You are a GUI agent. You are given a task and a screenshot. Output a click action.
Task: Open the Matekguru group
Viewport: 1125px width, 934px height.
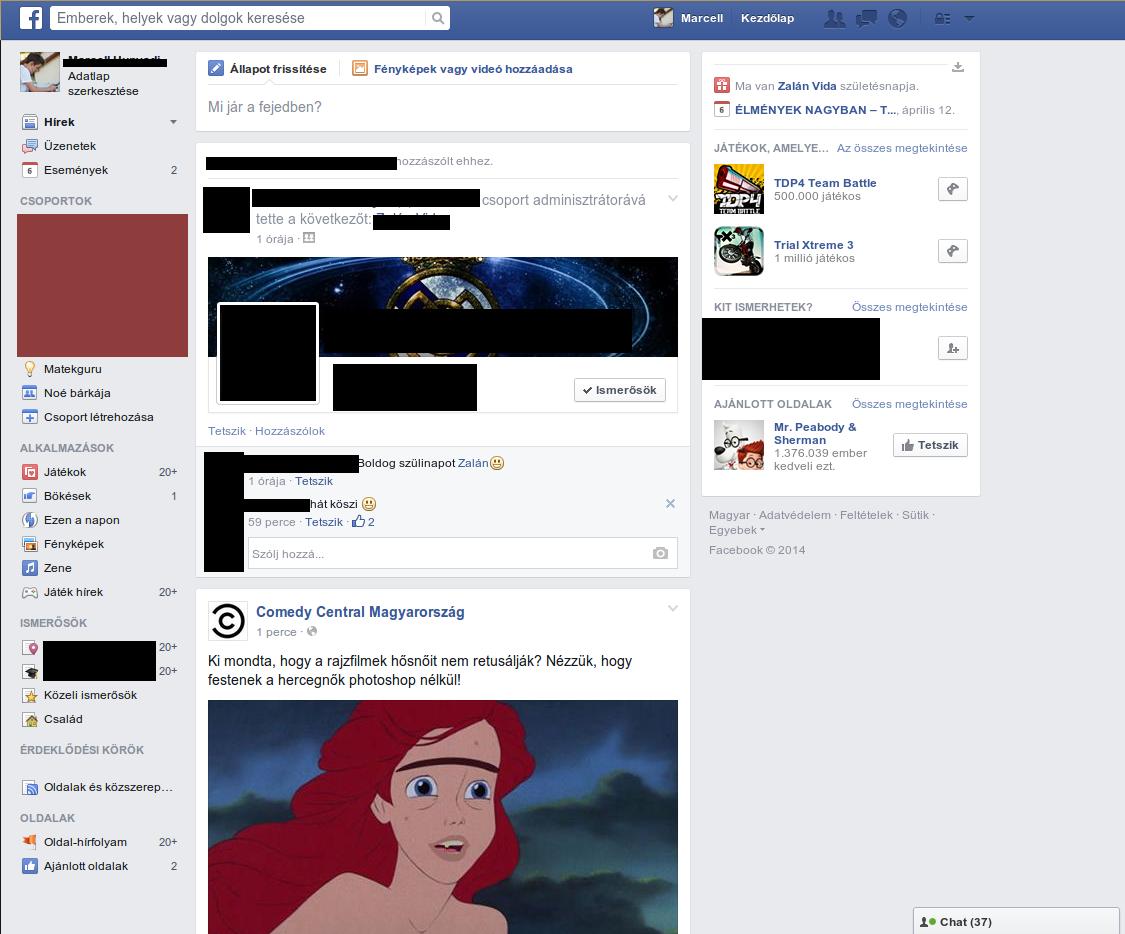click(x=72, y=369)
